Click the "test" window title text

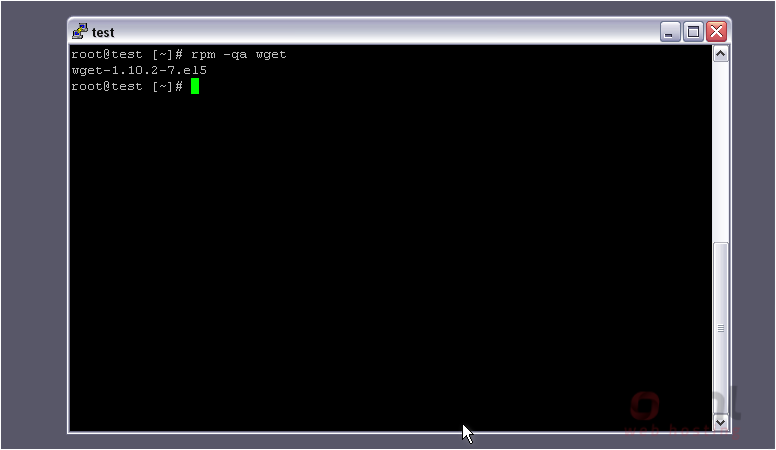[x=103, y=33]
